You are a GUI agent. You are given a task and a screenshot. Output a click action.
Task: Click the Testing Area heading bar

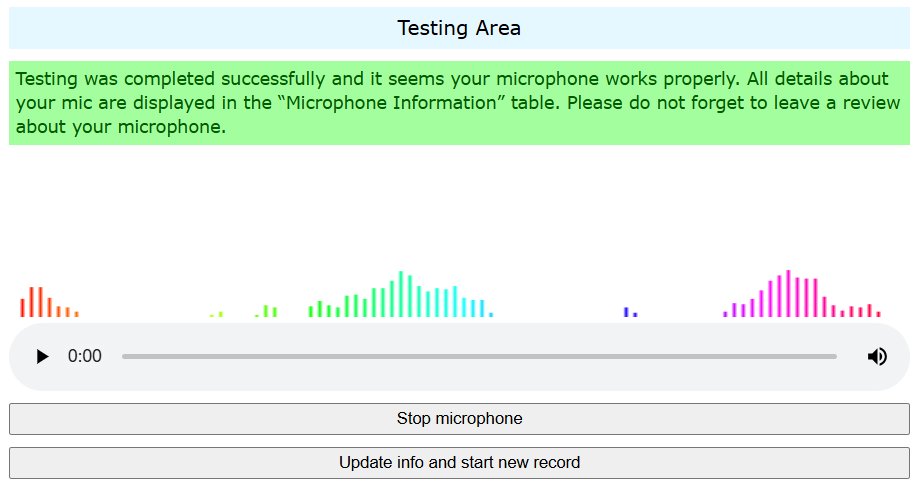coord(459,28)
